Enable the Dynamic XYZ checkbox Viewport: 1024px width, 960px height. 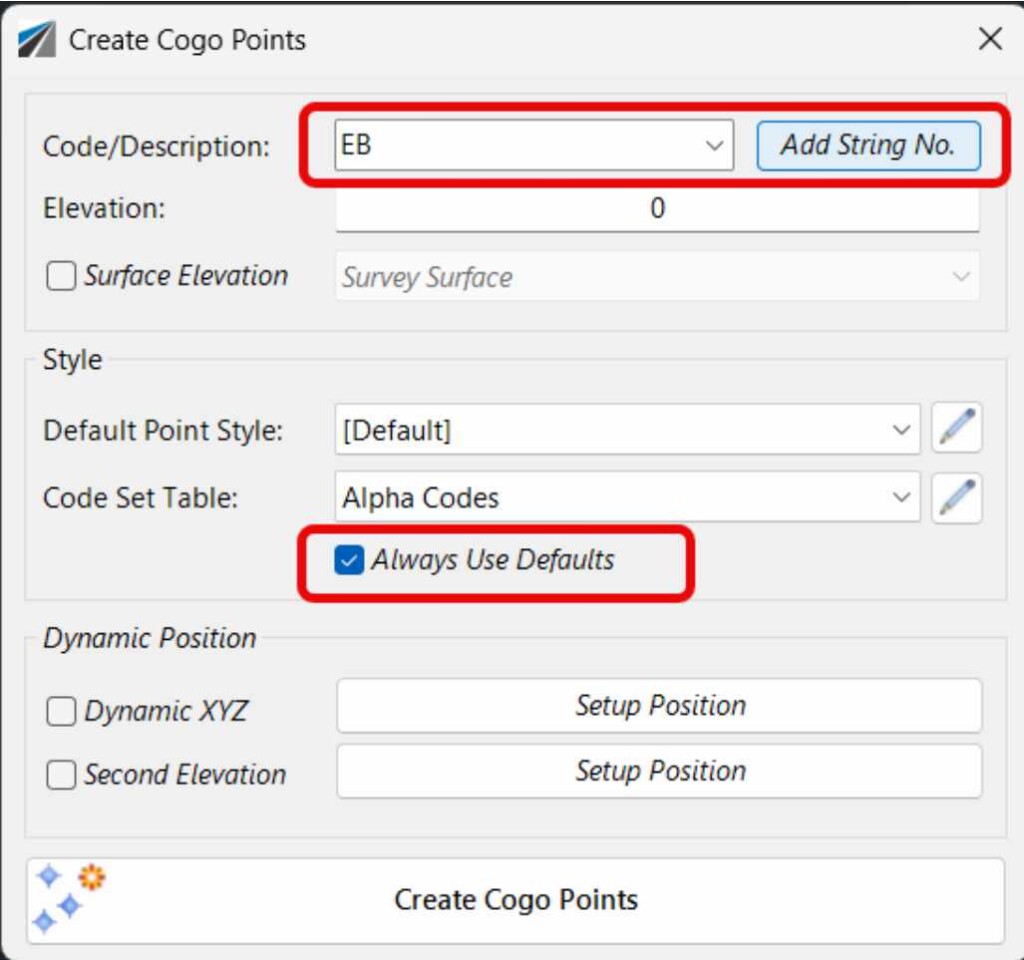[x=61, y=712]
